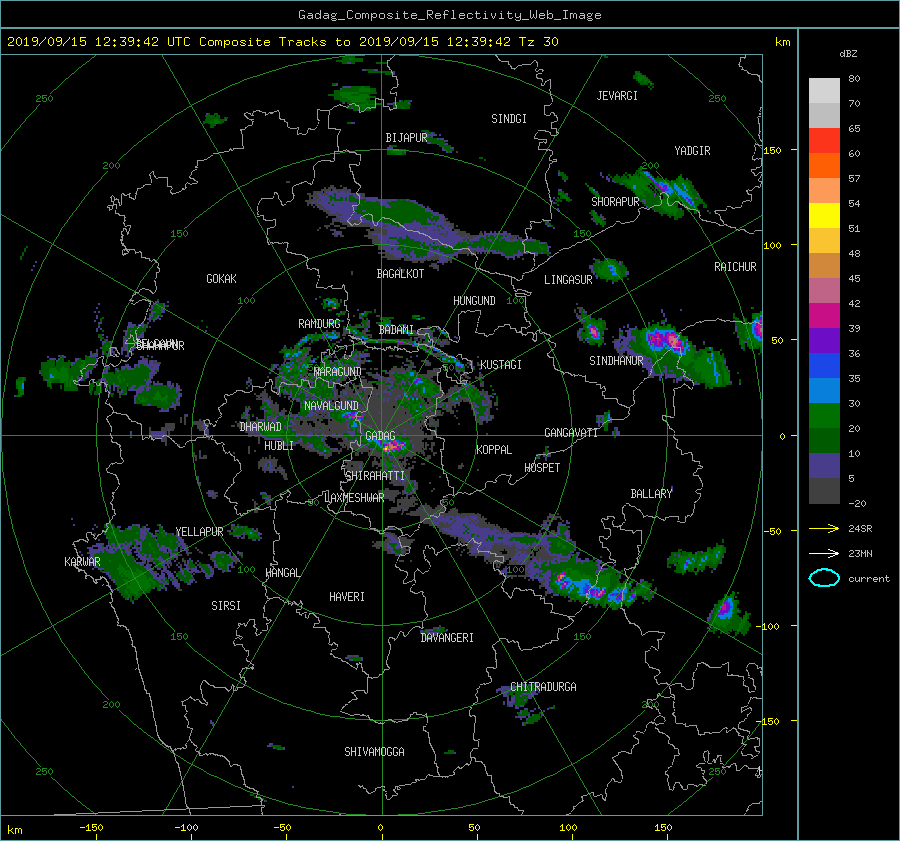Click the 80 value at legend top
Screen dimensions: 900x841
click(854, 79)
